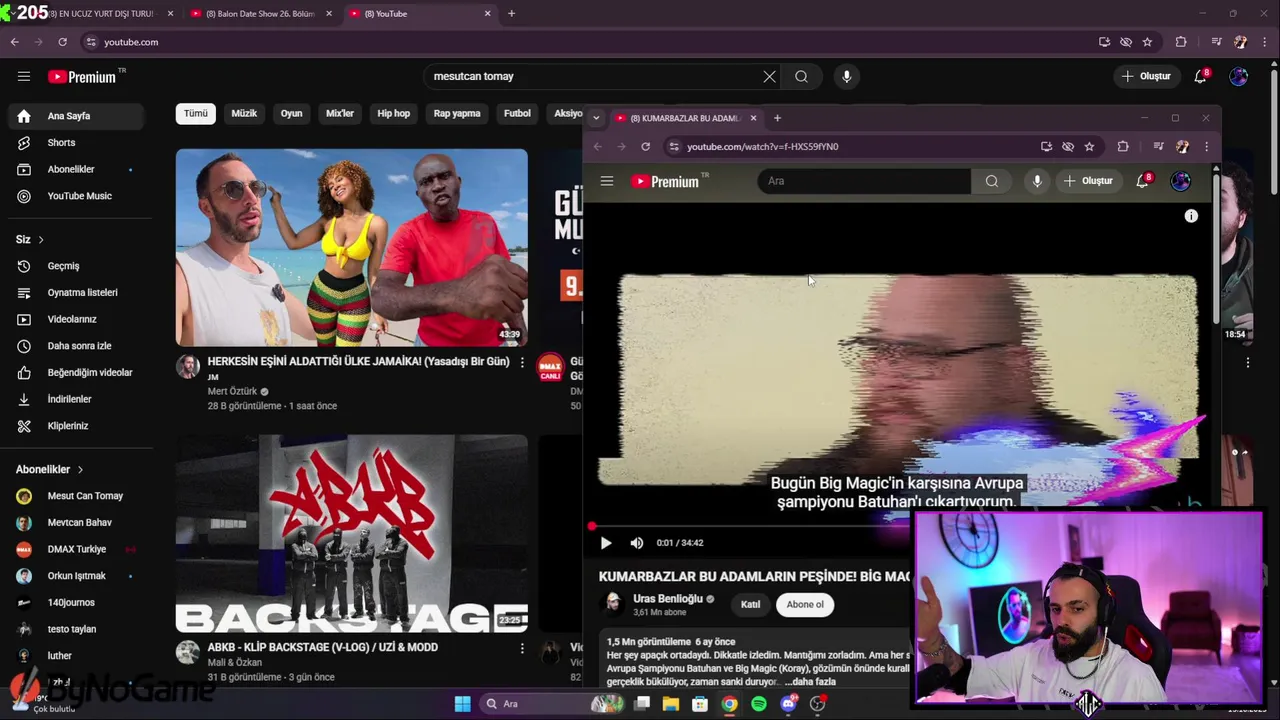Image resolution: width=1280 pixels, height=720 pixels.
Task: Switch to Balon Date Show browser tab
Action: pos(260,14)
